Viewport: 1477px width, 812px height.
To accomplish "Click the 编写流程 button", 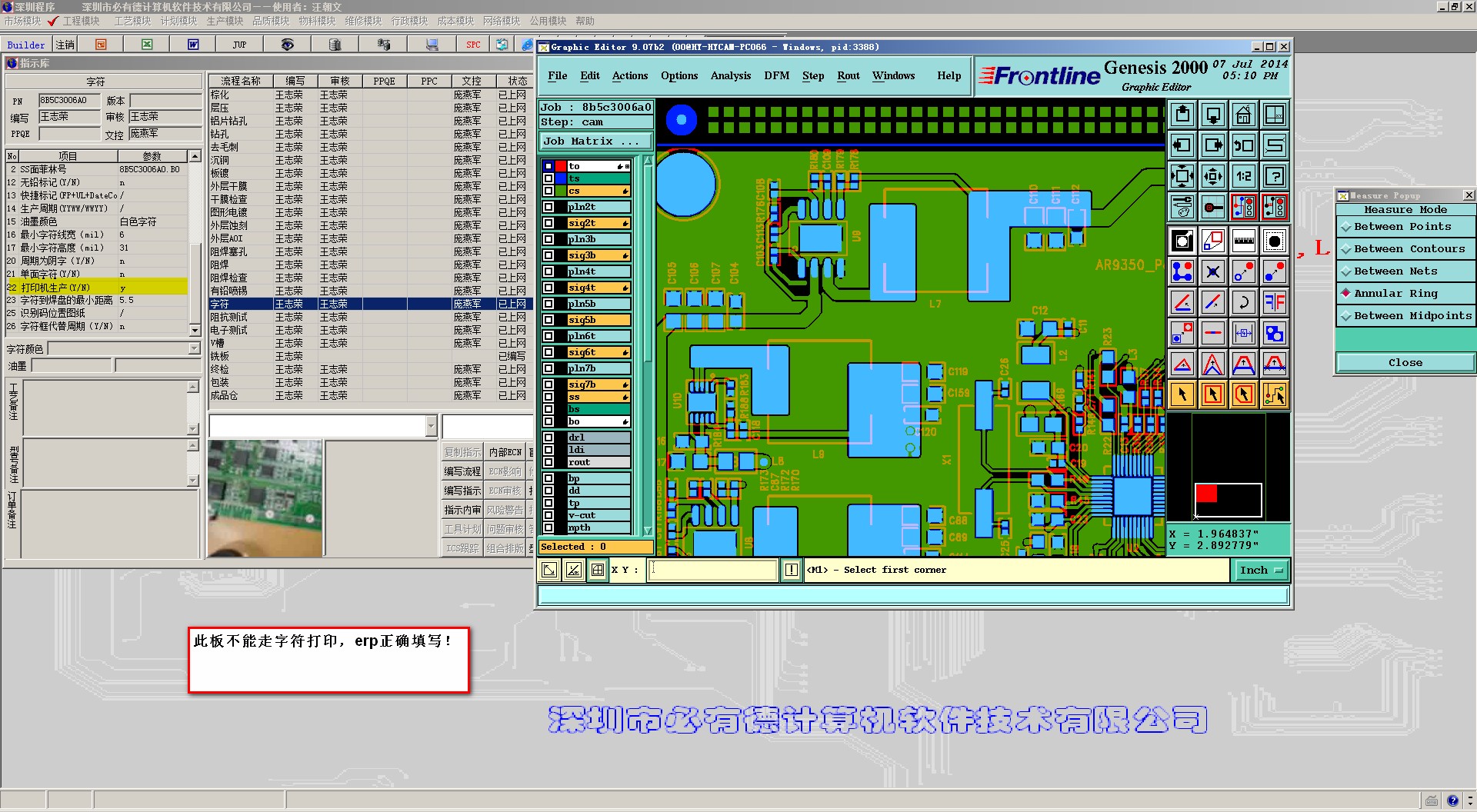I will click(x=462, y=471).
